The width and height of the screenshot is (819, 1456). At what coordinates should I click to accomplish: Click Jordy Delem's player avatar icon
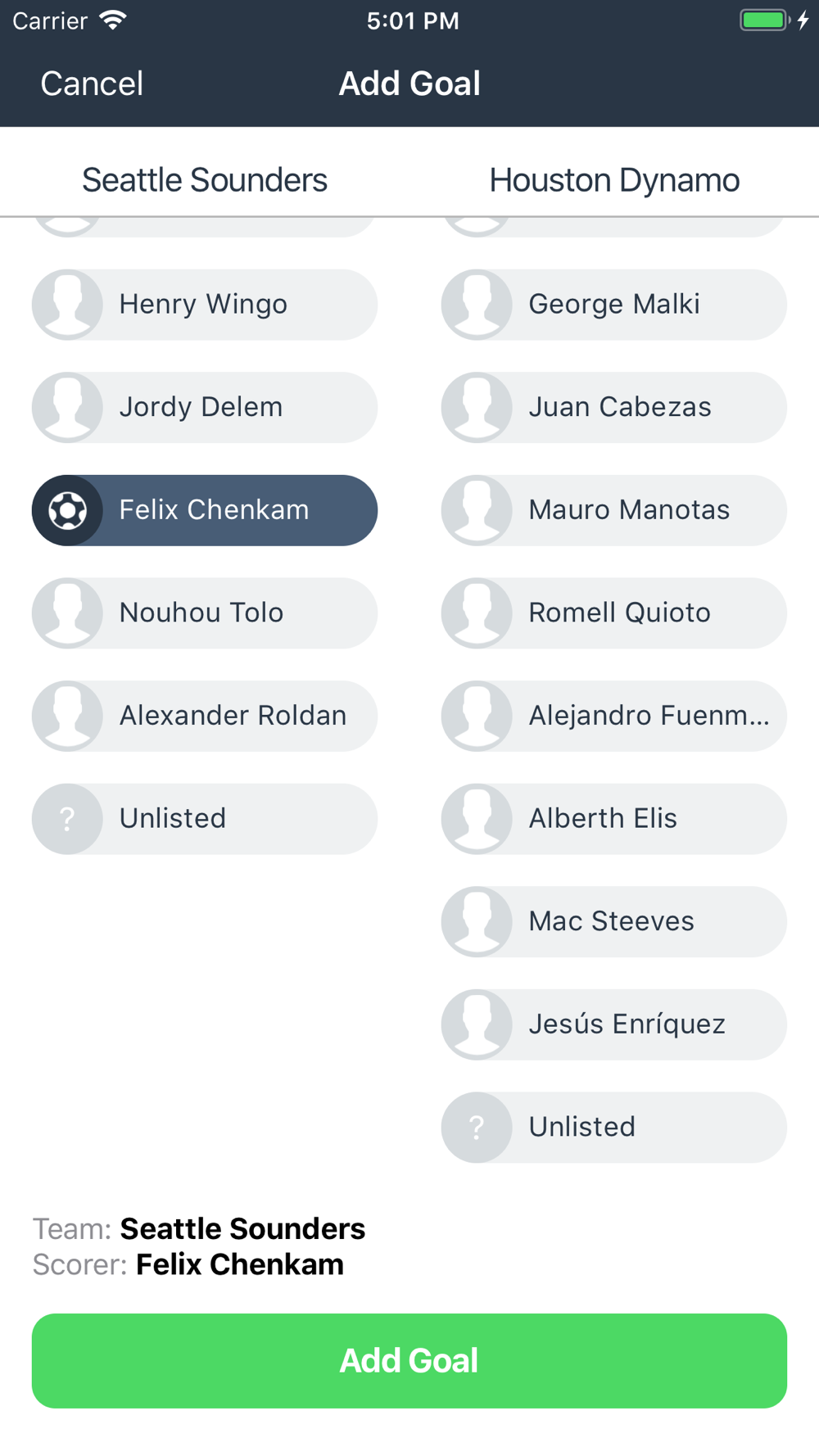point(67,408)
